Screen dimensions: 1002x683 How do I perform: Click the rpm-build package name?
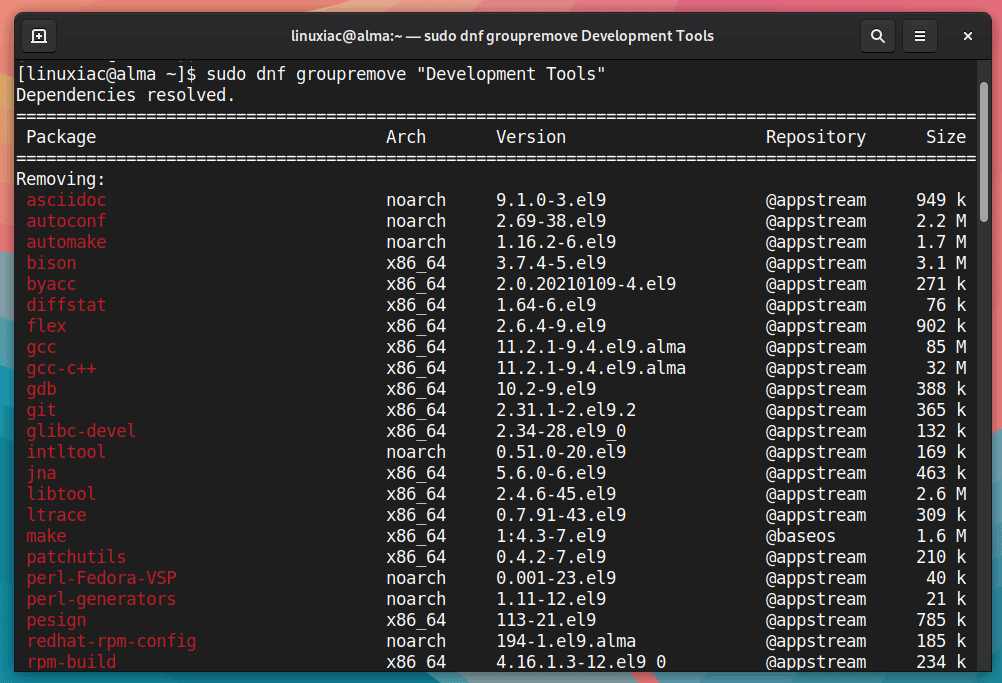tap(71, 662)
